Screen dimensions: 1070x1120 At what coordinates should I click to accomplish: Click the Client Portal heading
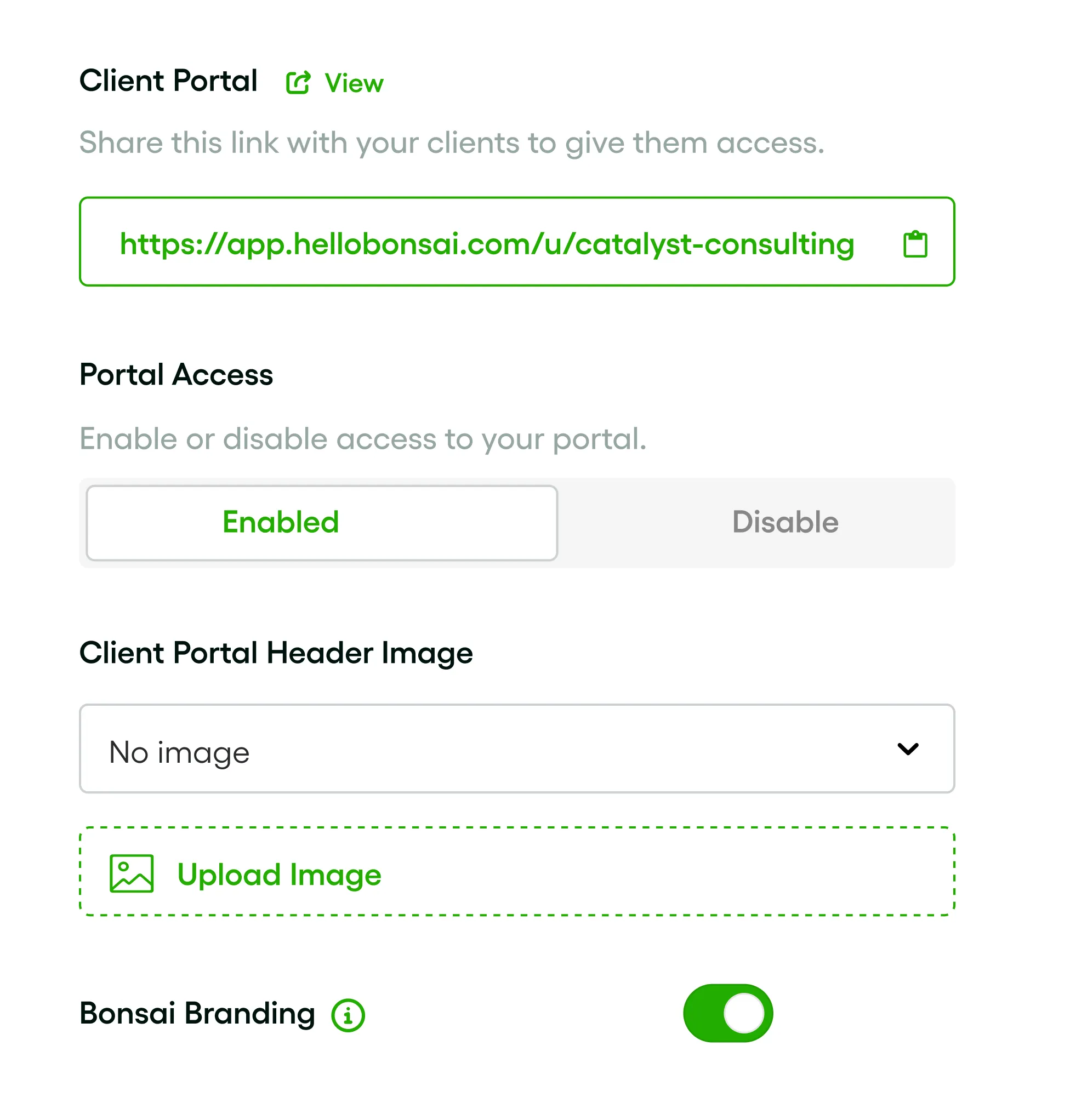(168, 81)
